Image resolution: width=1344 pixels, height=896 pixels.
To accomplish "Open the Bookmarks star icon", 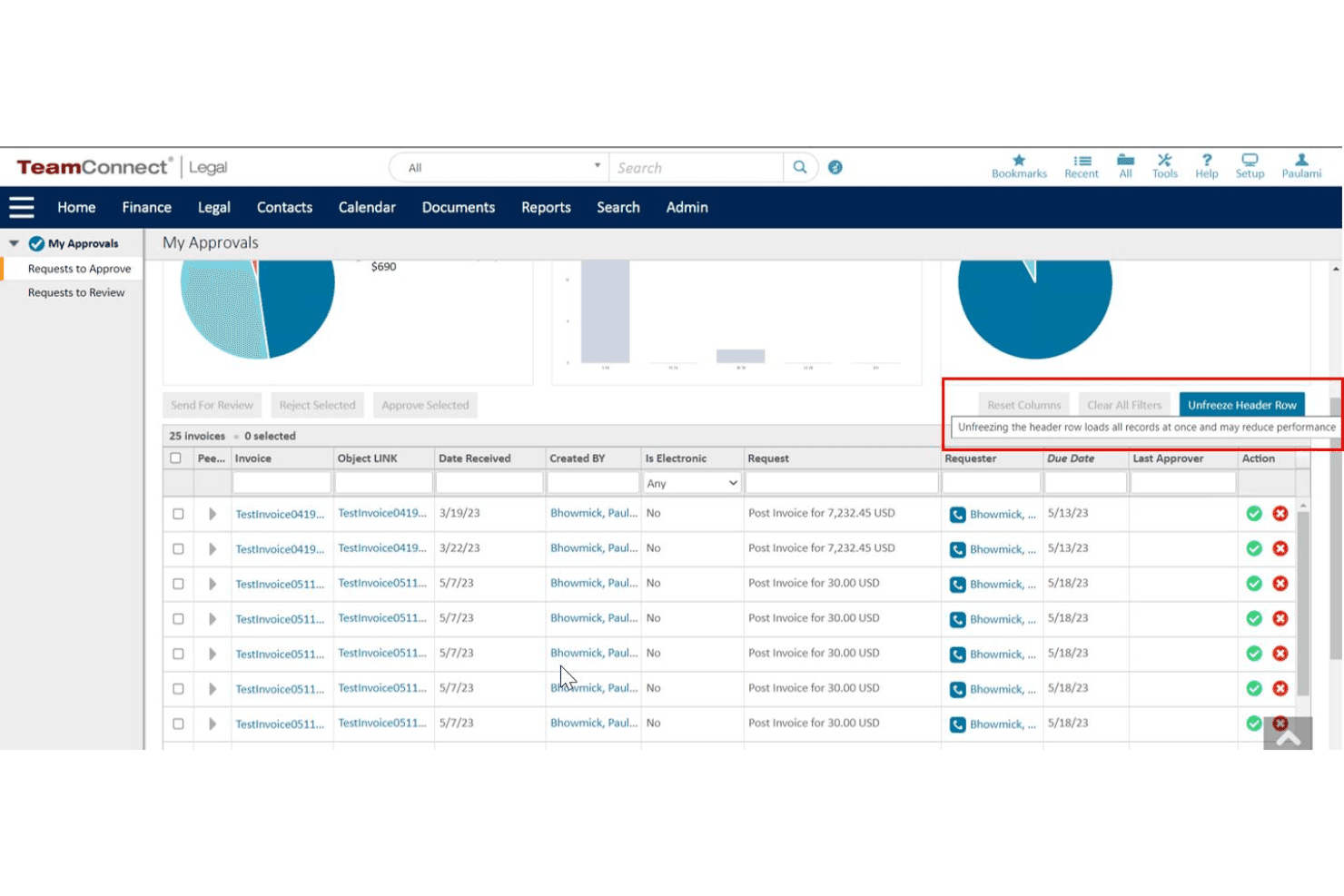I will click(1019, 161).
